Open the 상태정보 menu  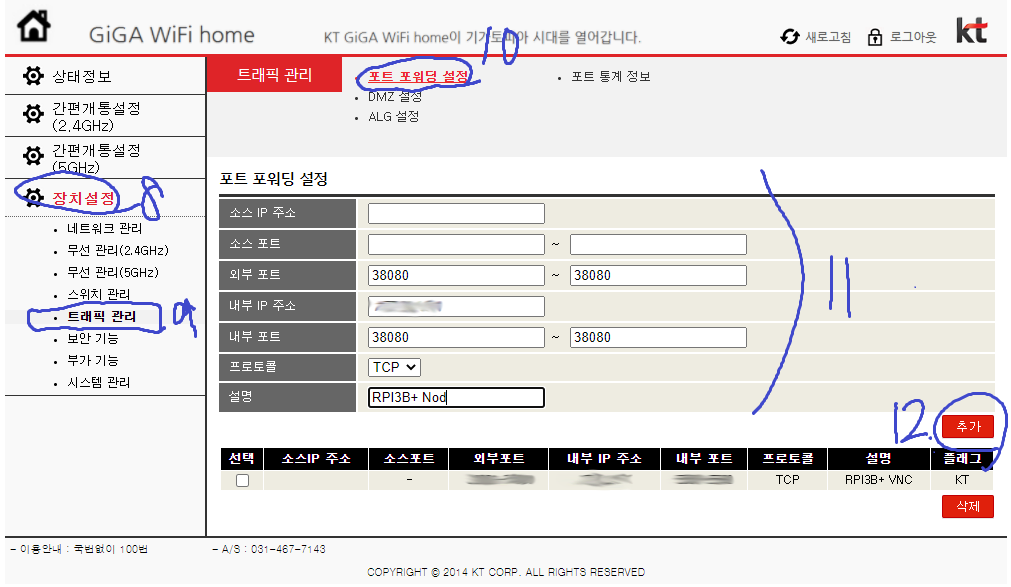tap(82, 76)
